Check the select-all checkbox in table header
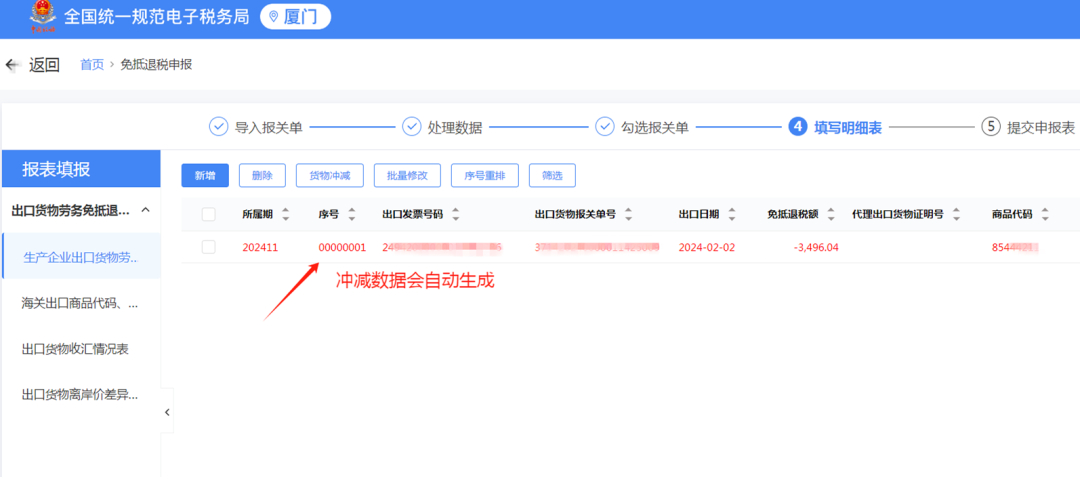The width and height of the screenshot is (1080, 477). tap(209, 215)
